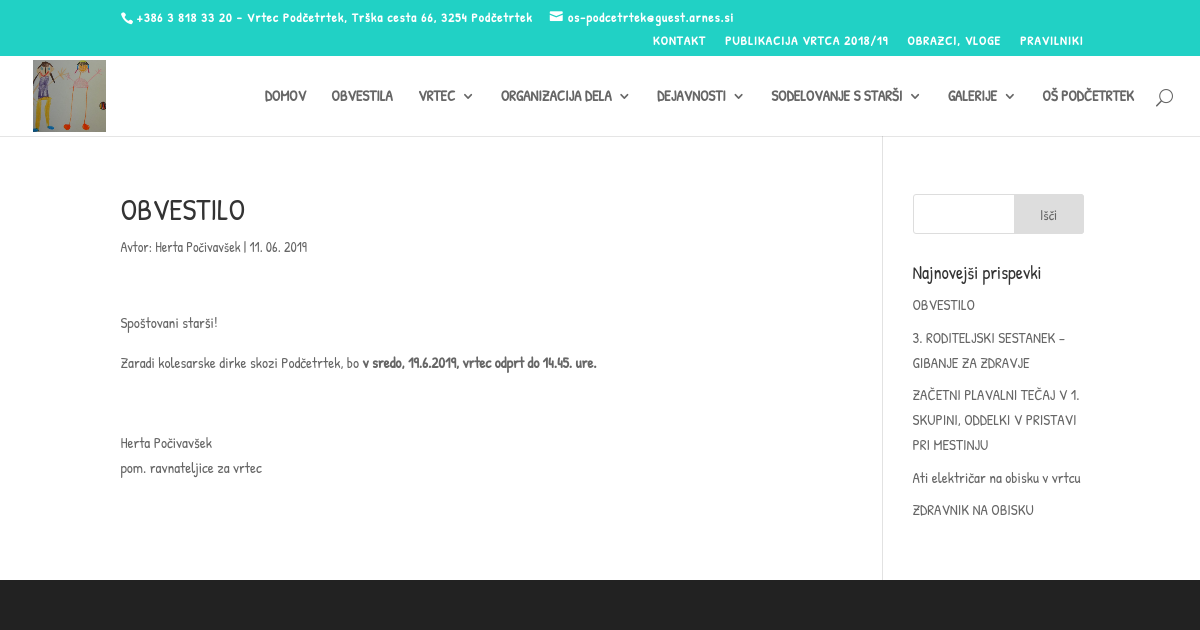Screen dimensions: 1200x630
Task: Click the phone icon in top bar
Action: point(127,18)
